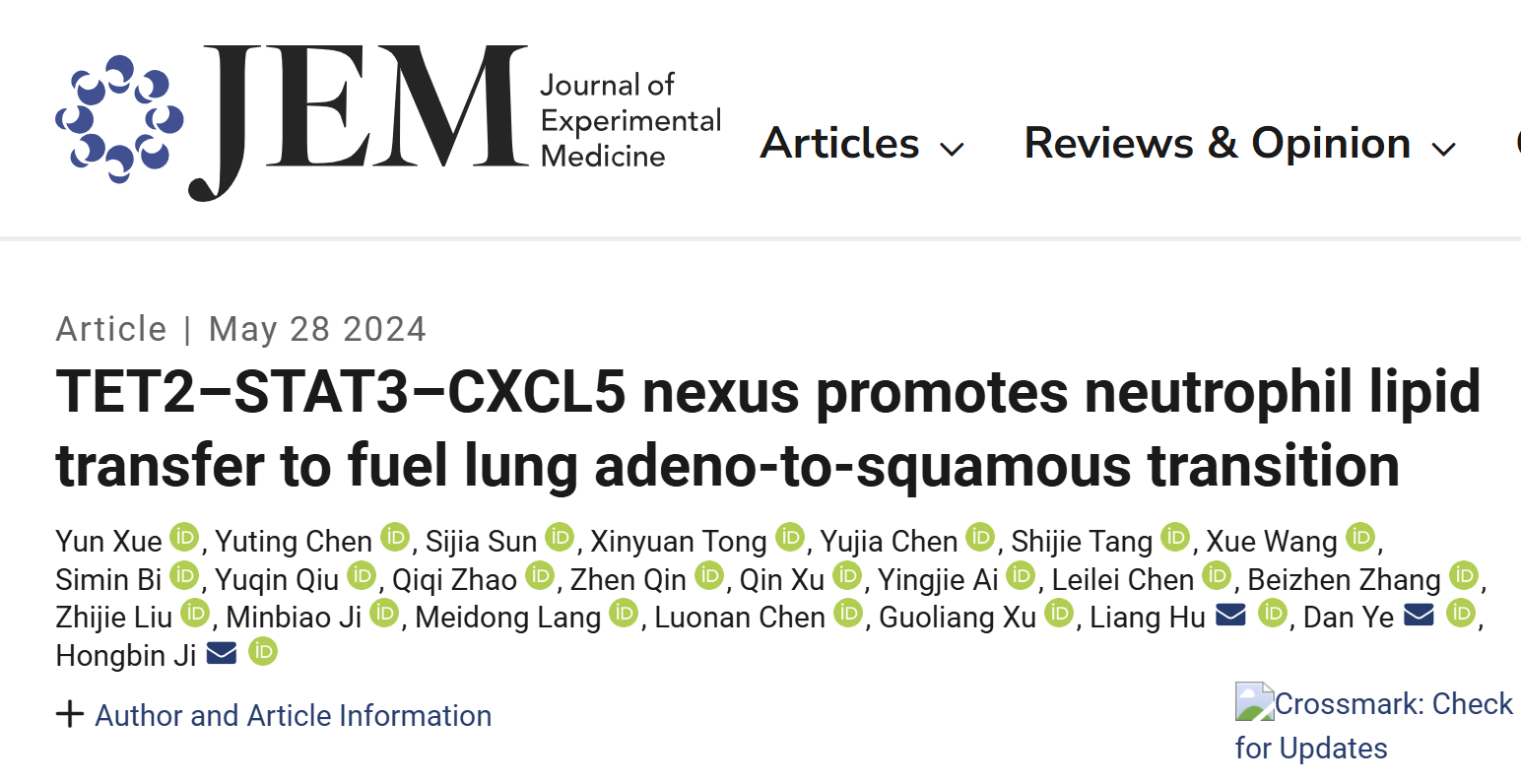The height and width of the screenshot is (784, 1521).
Task: Expand Author and Article Information with plus icon
Action: (70, 714)
